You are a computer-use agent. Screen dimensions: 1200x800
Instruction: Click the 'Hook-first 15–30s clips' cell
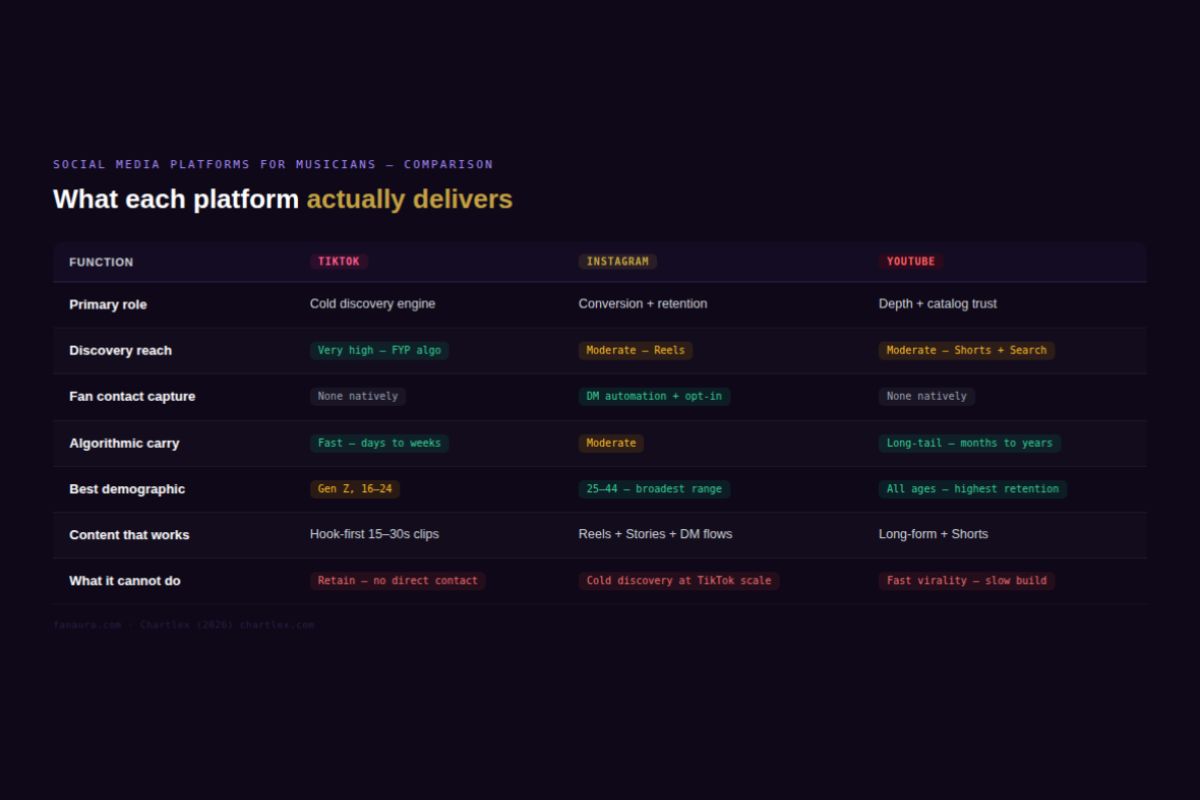[x=374, y=534]
